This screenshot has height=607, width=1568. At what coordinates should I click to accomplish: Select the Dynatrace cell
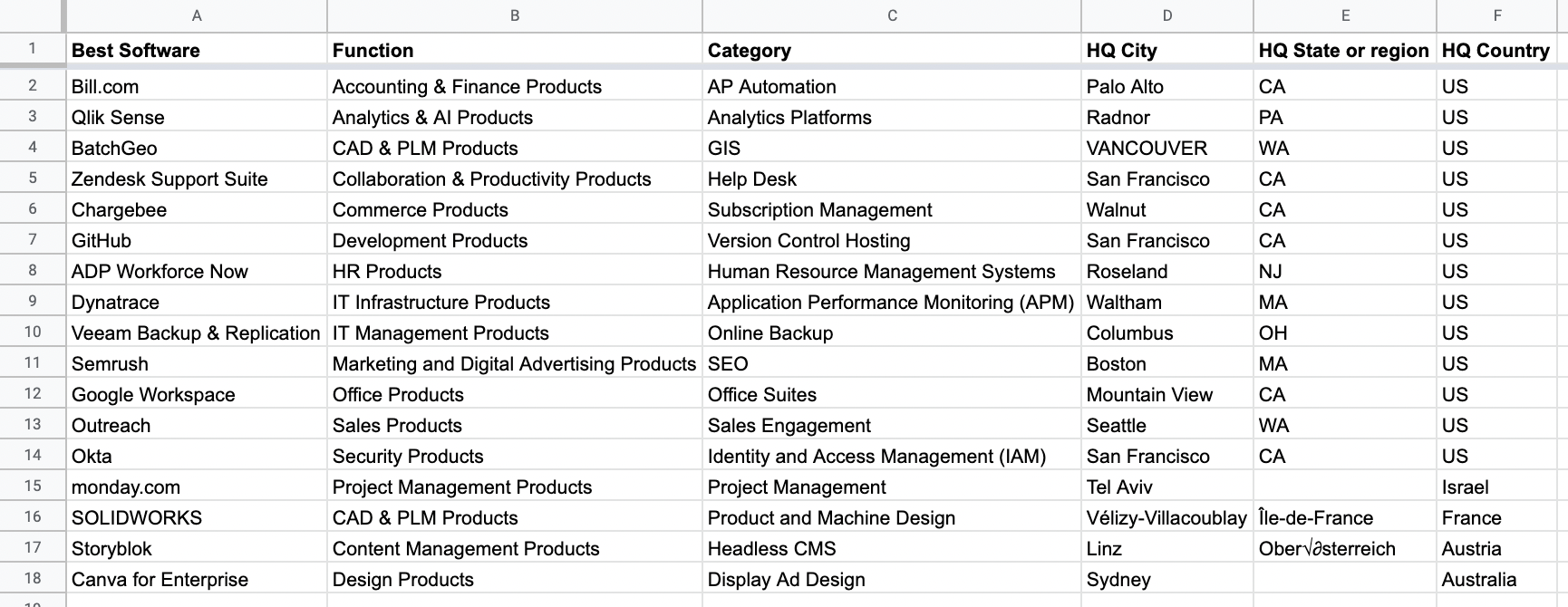197,302
